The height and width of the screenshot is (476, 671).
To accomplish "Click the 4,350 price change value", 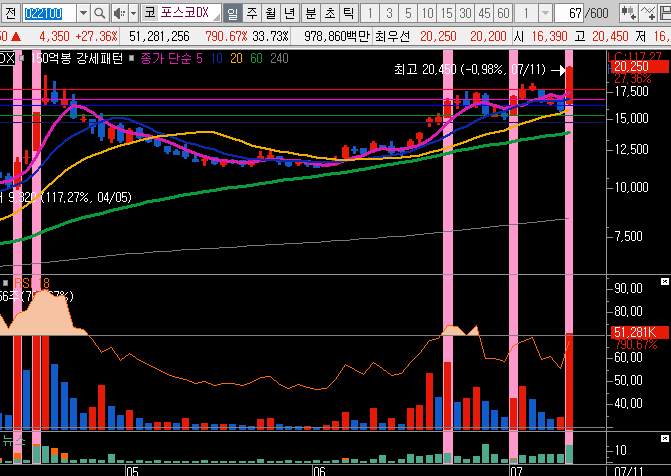I will coord(54,37).
